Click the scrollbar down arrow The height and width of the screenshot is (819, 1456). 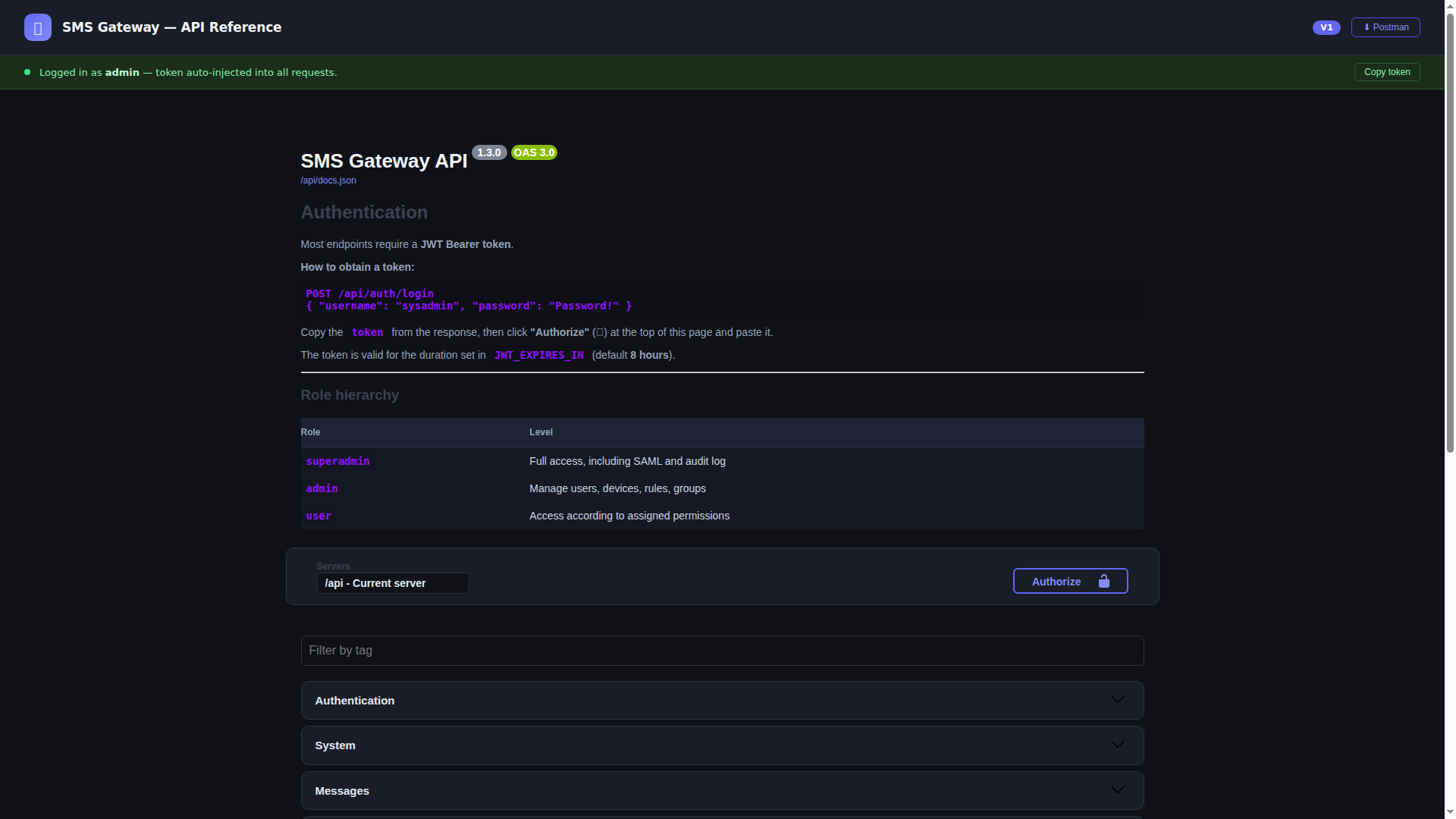pos(1450,813)
